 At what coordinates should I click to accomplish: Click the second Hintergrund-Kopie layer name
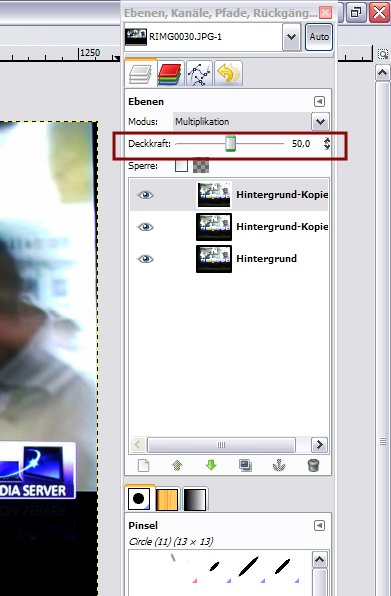[x=282, y=227]
